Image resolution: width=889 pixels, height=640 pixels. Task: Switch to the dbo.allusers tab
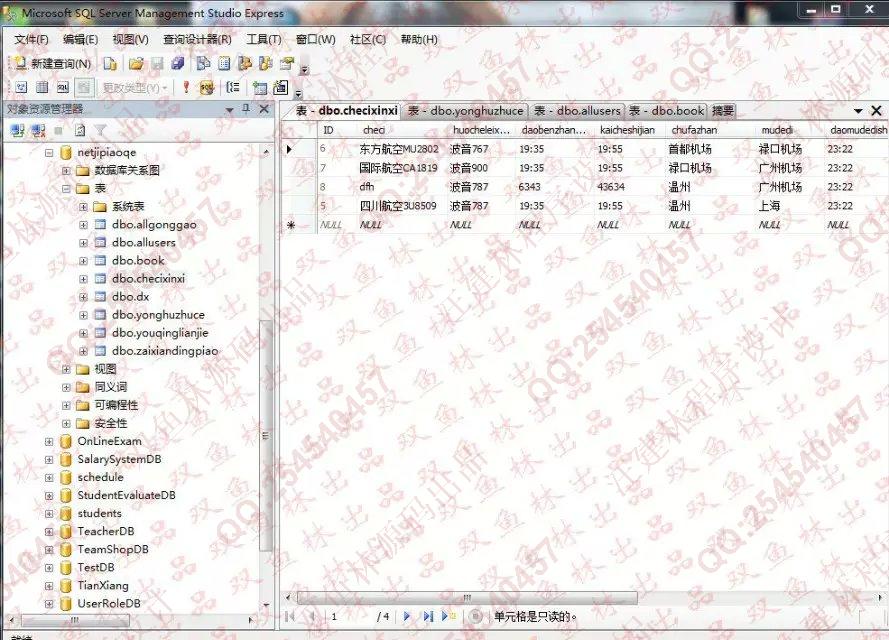point(577,111)
